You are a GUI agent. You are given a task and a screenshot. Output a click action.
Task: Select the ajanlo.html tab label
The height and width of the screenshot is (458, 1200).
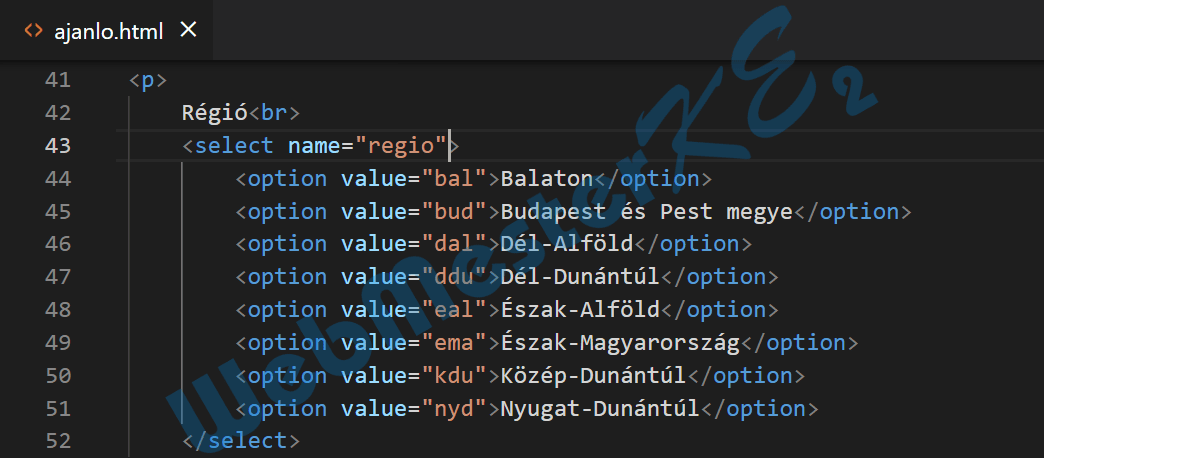(x=108, y=31)
